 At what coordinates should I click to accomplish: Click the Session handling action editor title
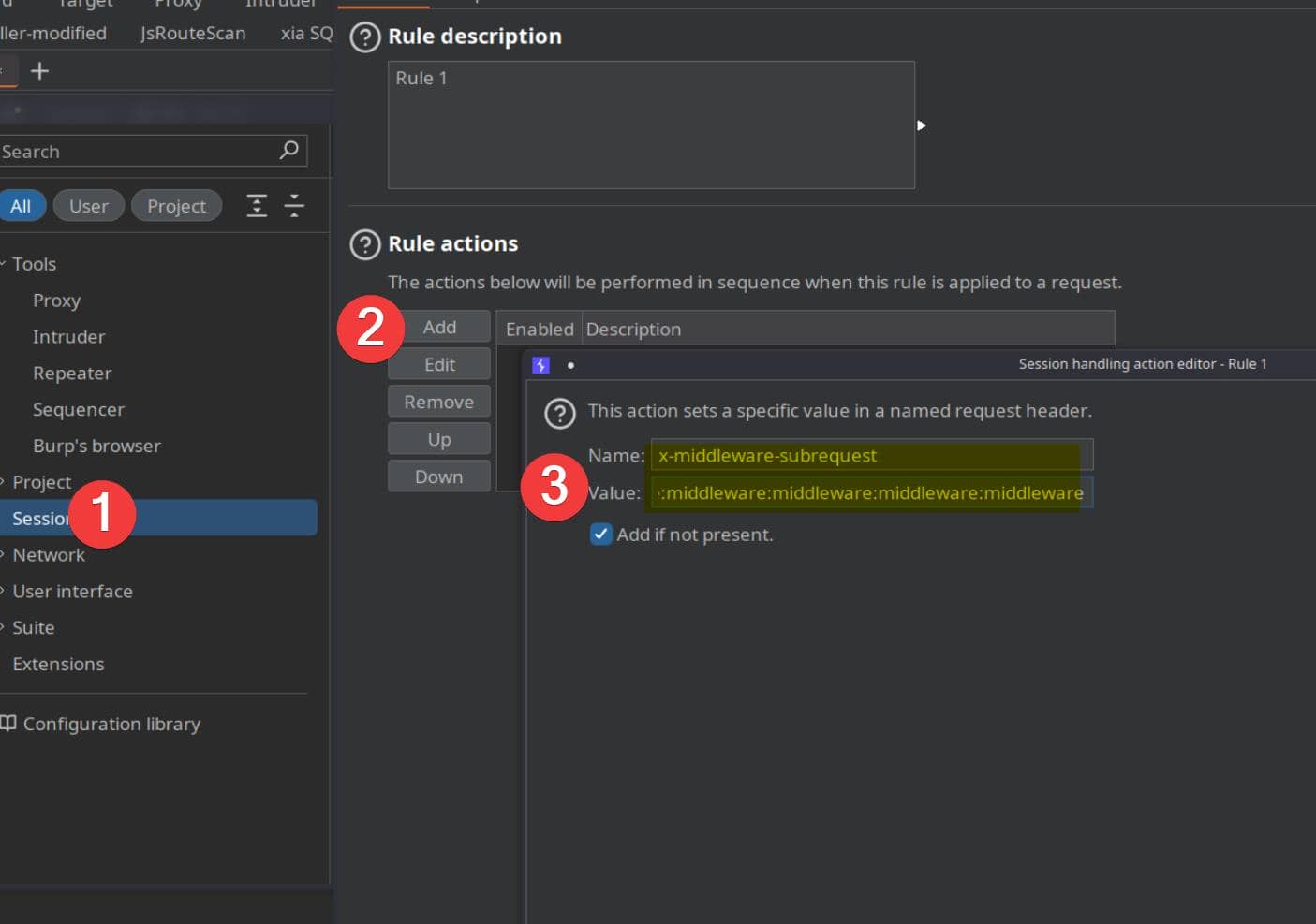(1143, 364)
